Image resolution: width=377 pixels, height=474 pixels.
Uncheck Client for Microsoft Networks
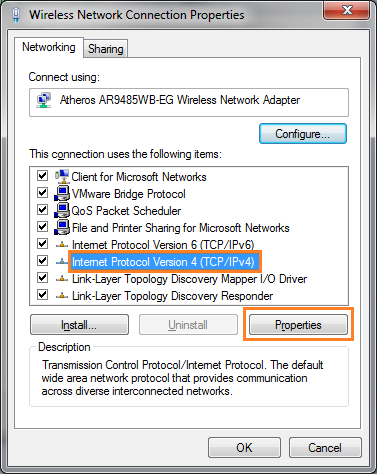[x=42, y=175]
